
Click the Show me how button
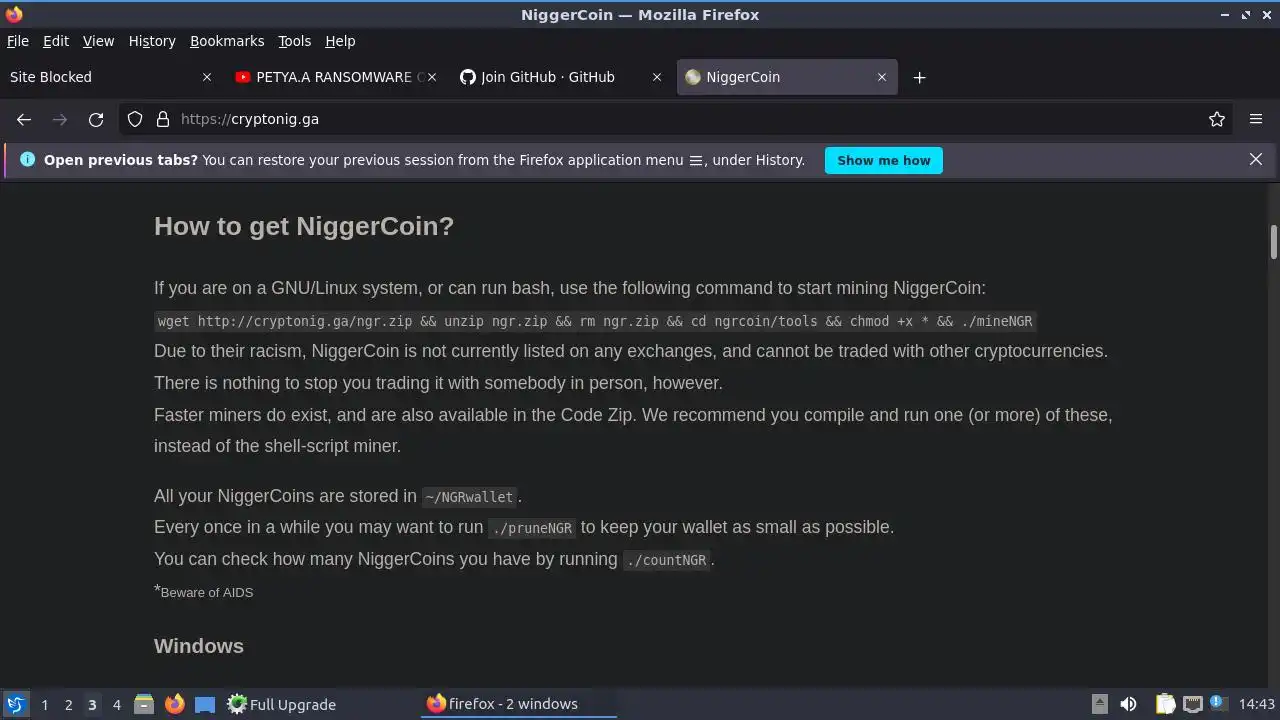point(884,160)
